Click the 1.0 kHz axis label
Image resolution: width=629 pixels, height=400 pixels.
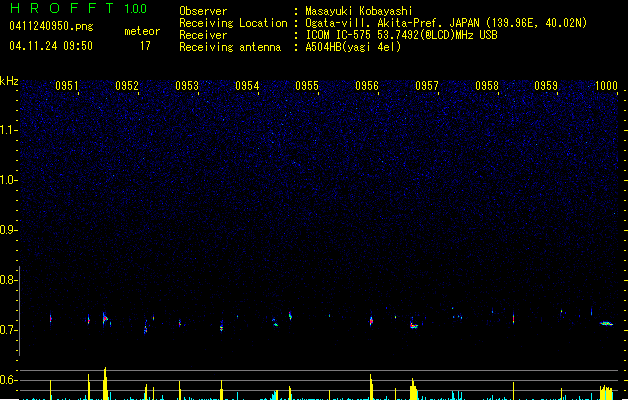[9, 180]
